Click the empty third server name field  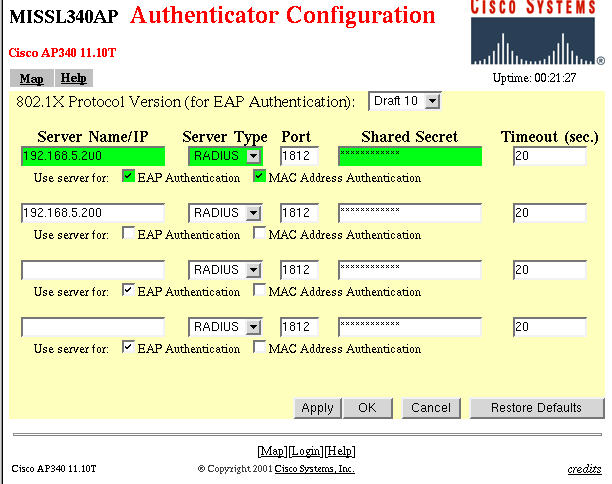tap(93, 270)
